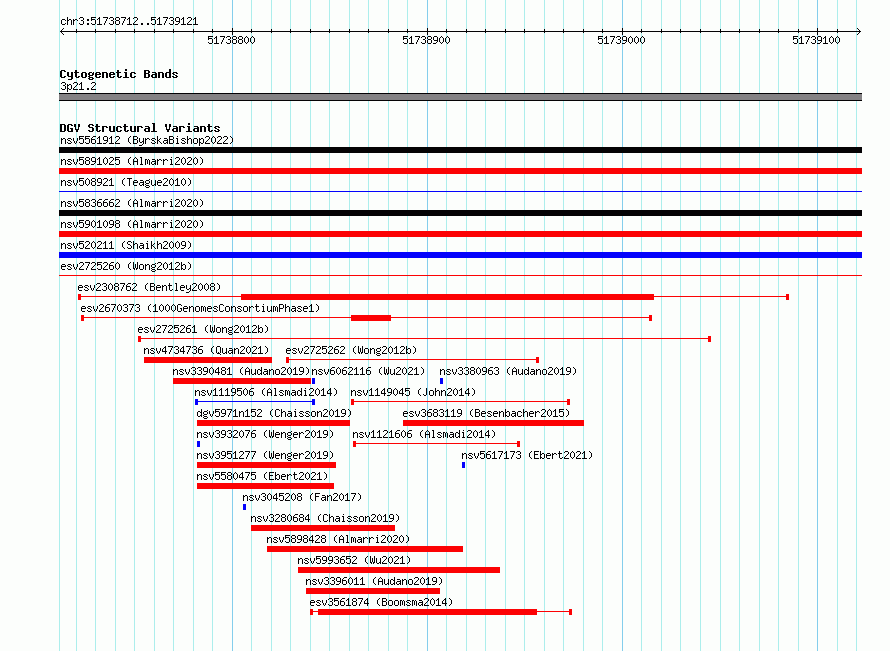Select the esv2725262 (Wong2012b) label
This screenshot has width=890, height=651.
pos(351,350)
